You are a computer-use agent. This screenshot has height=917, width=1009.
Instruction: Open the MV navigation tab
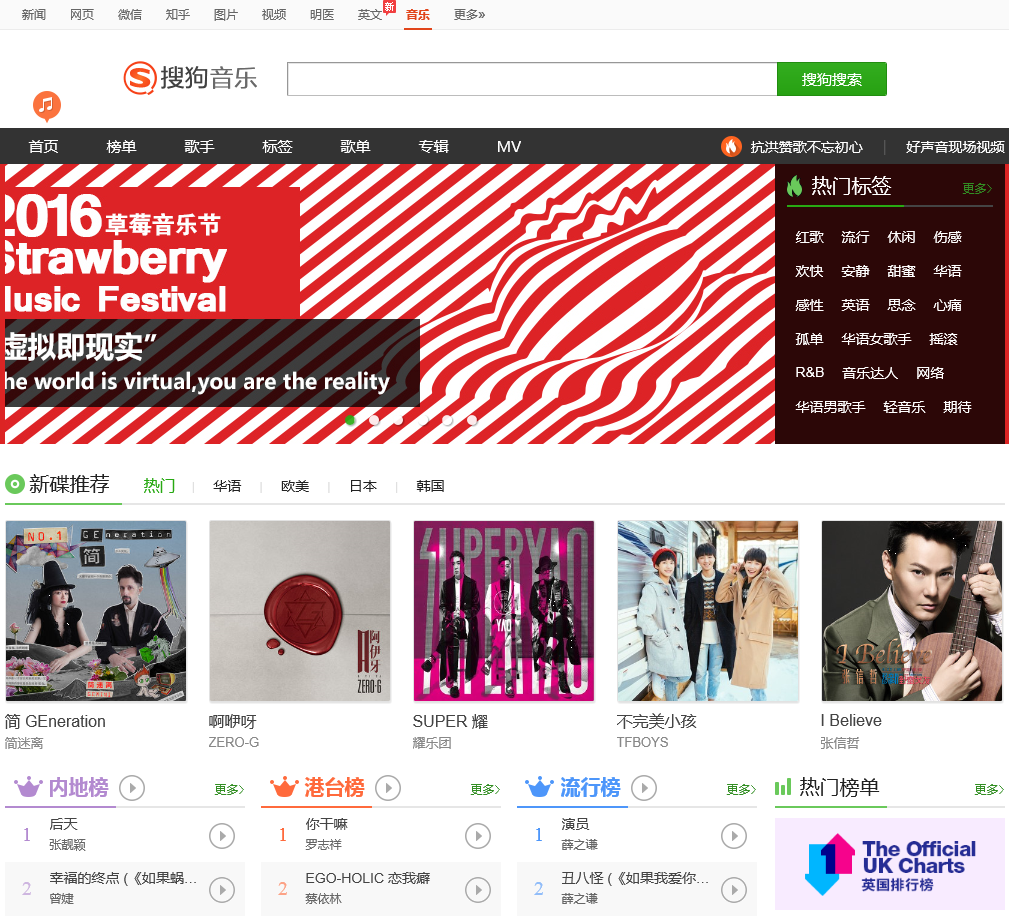[508, 147]
